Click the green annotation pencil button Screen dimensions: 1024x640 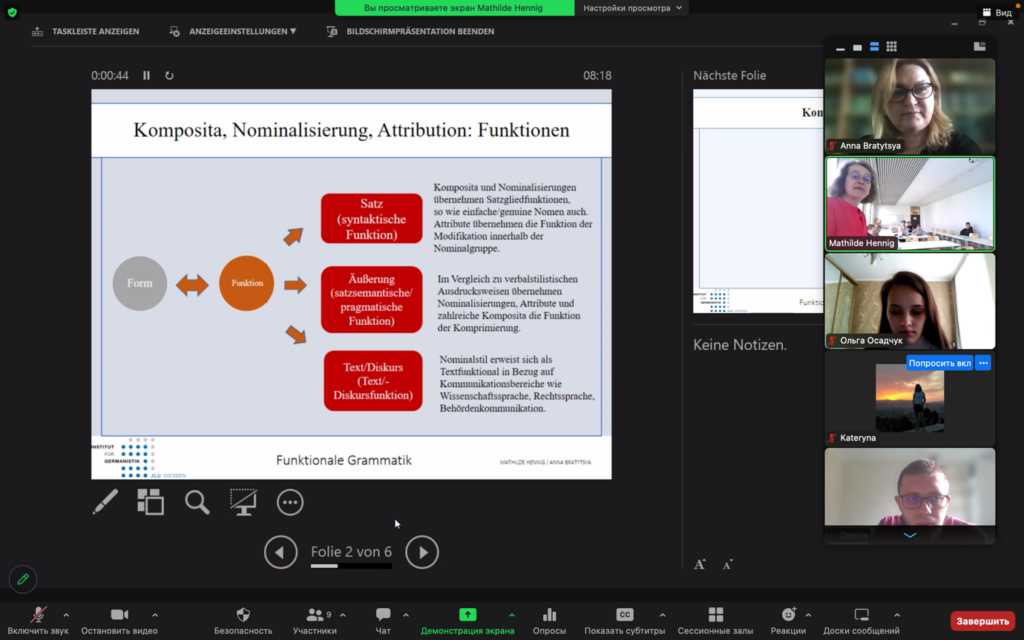click(x=22, y=579)
